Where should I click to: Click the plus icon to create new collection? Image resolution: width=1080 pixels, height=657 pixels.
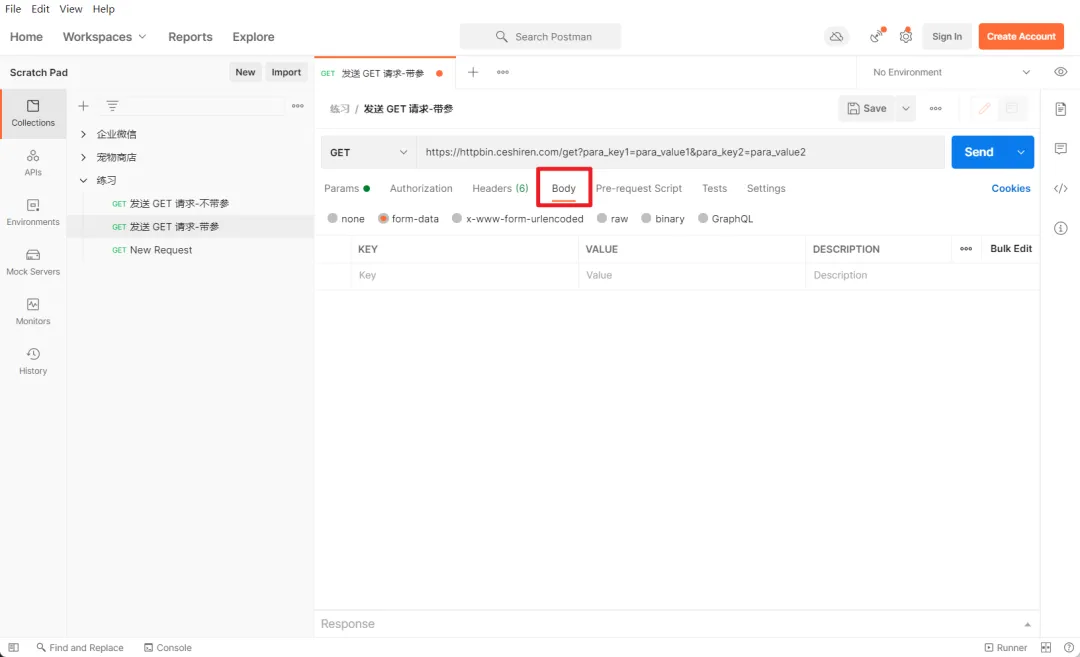(83, 106)
